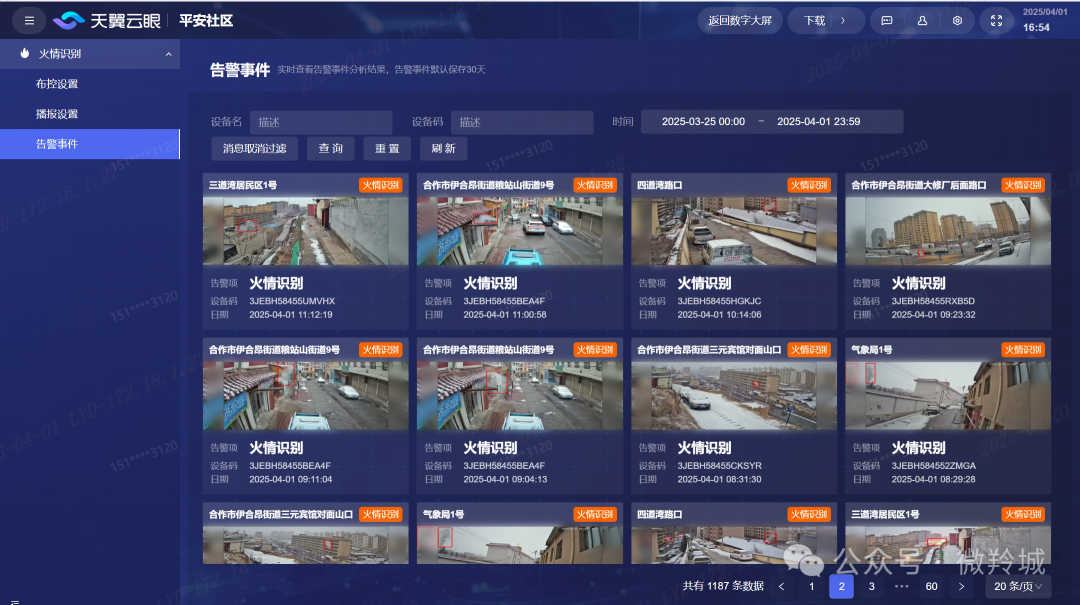This screenshot has width=1080, height=605.
Task: Click the 平安社区 title text
Action: click(206, 21)
